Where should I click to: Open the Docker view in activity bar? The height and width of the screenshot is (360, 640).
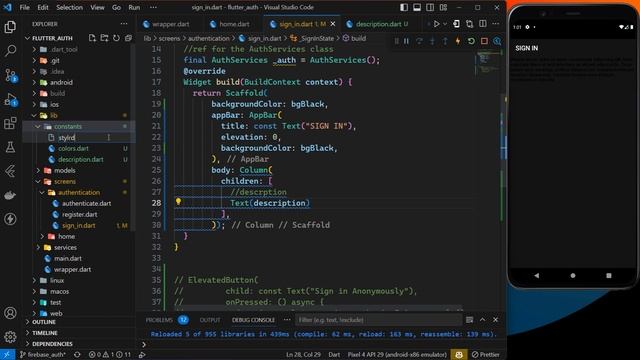click(x=10, y=195)
